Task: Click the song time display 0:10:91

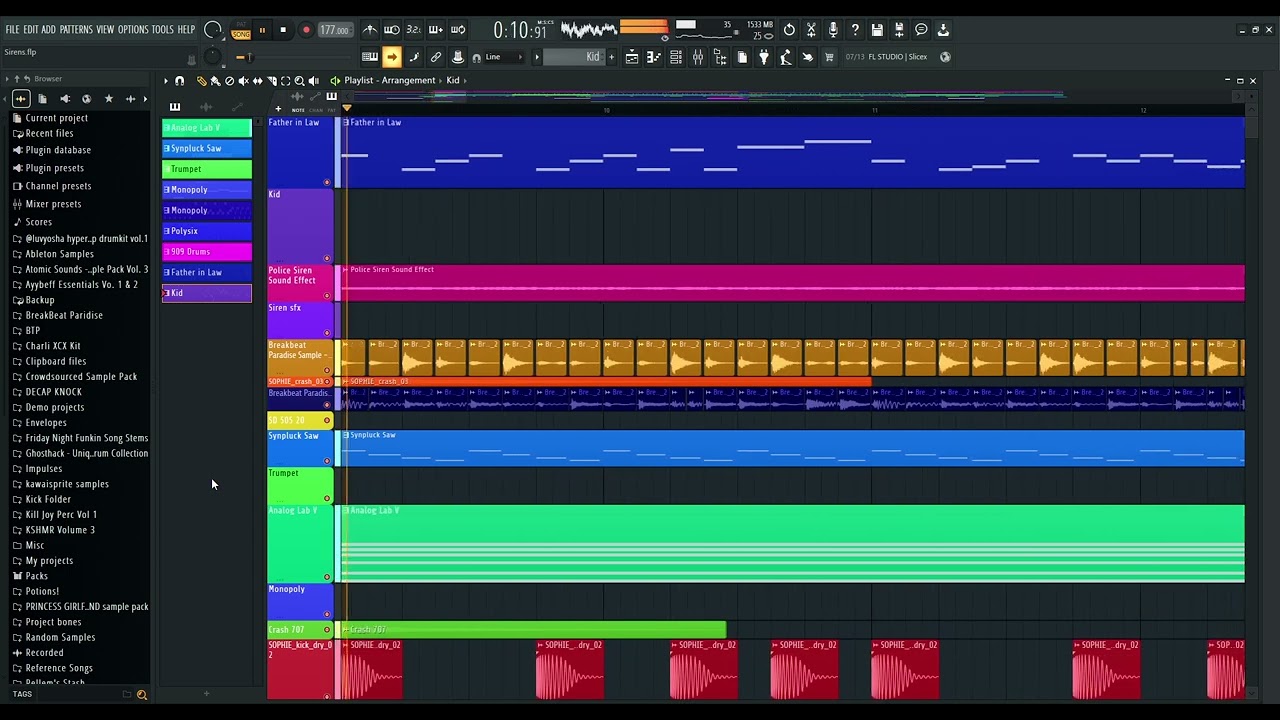Action: pos(520,30)
